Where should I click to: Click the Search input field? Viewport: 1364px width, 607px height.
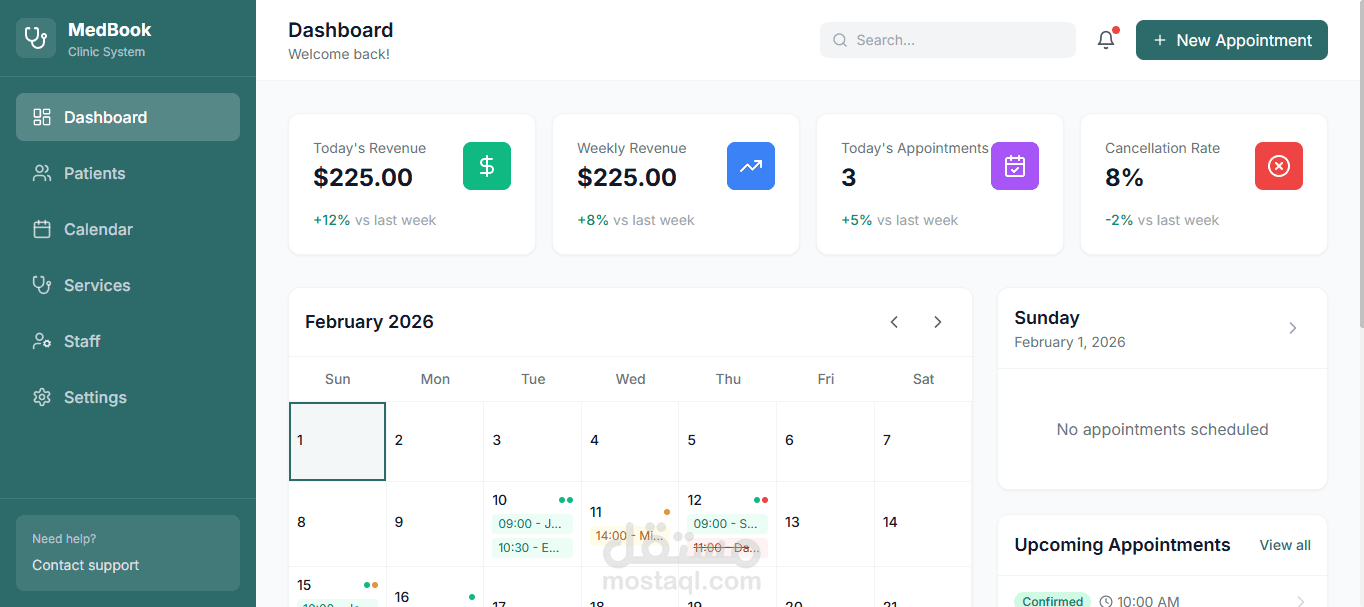coord(948,40)
